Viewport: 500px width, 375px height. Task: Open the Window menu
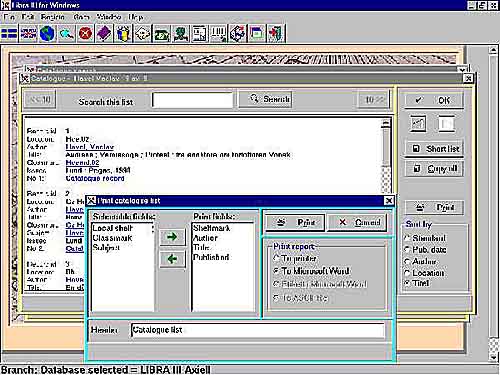(x=109, y=17)
